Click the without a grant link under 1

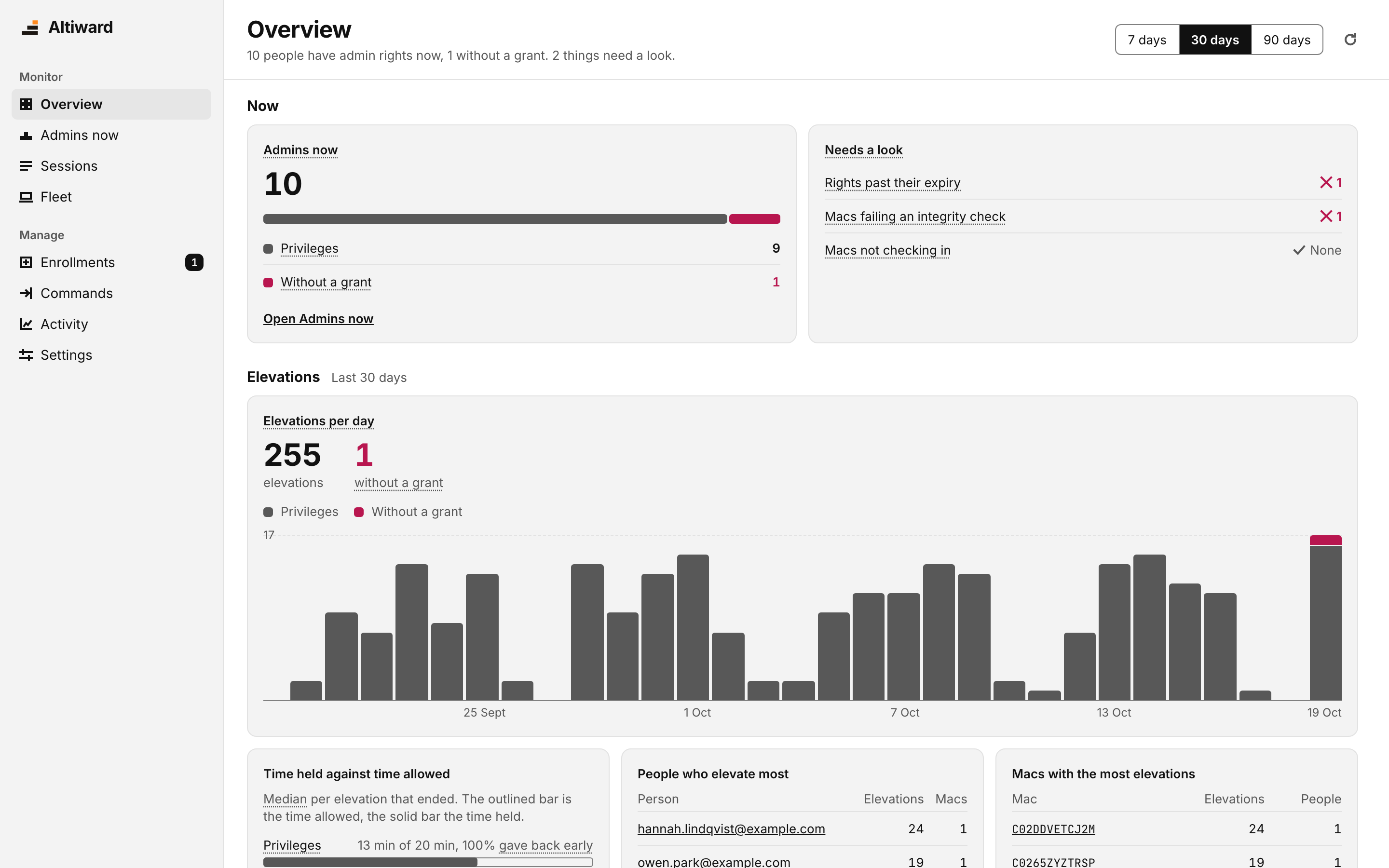398,483
